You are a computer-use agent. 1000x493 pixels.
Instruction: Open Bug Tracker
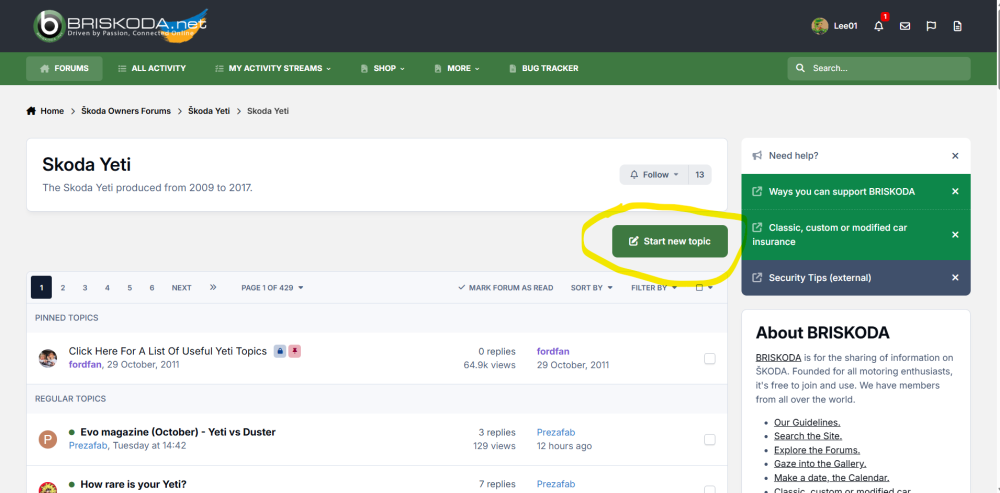pyautogui.click(x=544, y=68)
